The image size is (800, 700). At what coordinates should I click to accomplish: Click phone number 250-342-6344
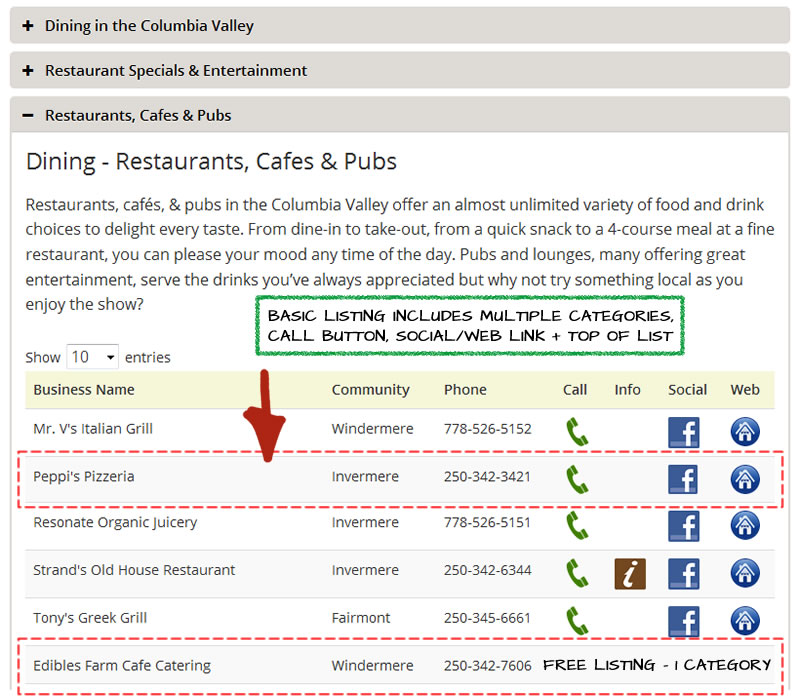click(487, 571)
